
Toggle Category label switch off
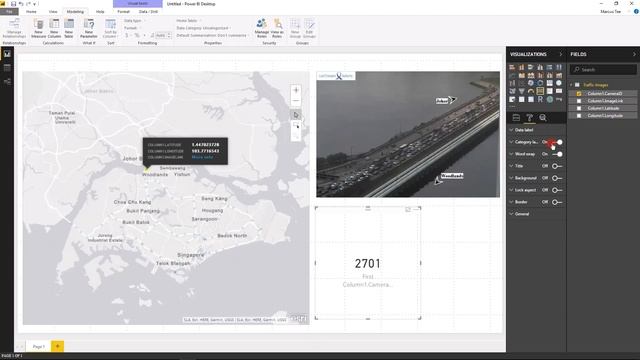(557, 142)
